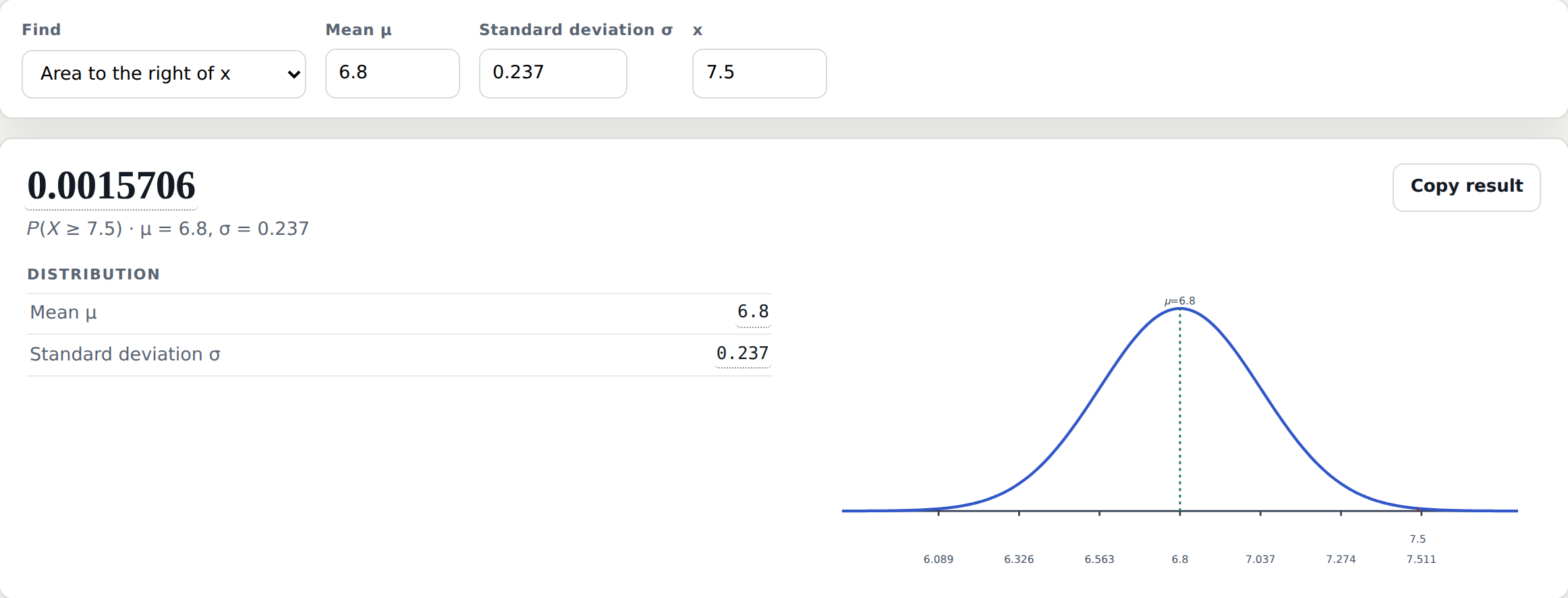The width and height of the screenshot is (1568, 598).
Task: Click the result value 0.0015706
Action: click(x=111, y=186)
